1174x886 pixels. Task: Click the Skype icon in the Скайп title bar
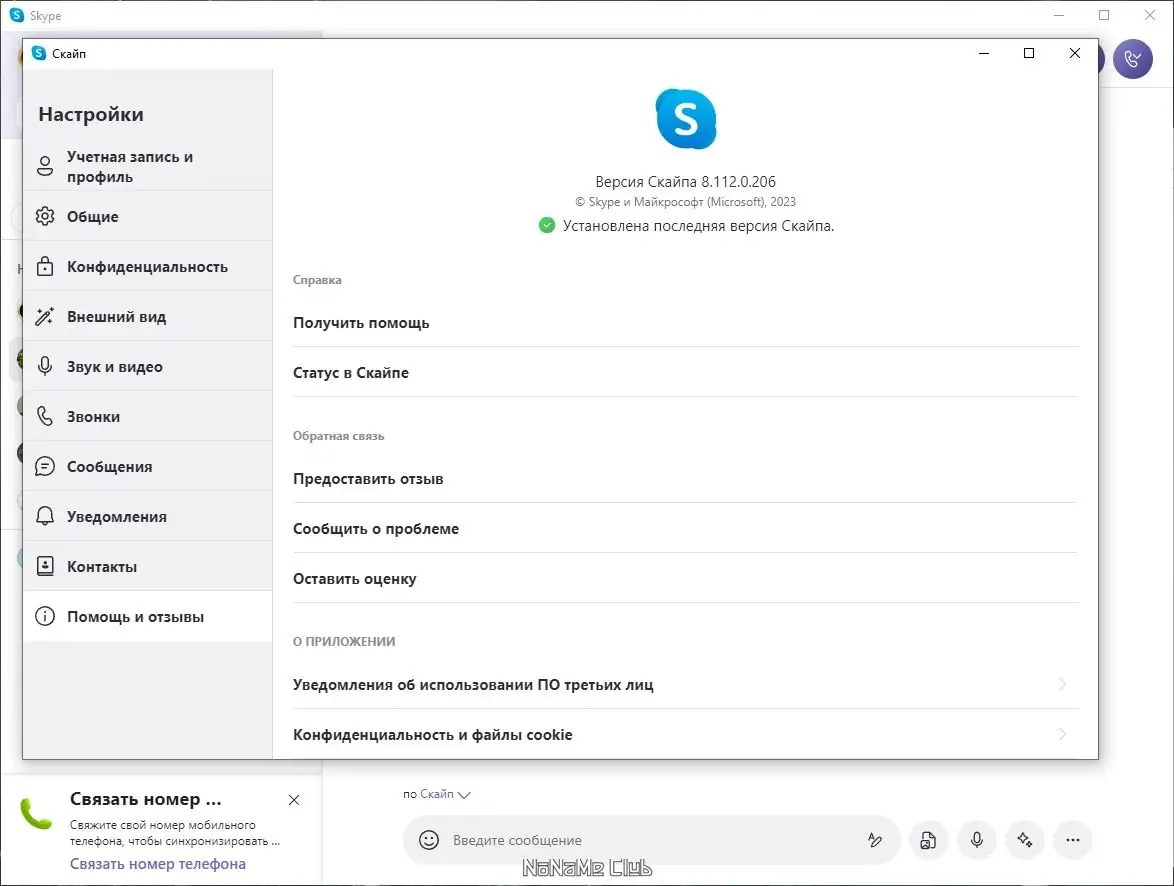(x=39, y=53)
